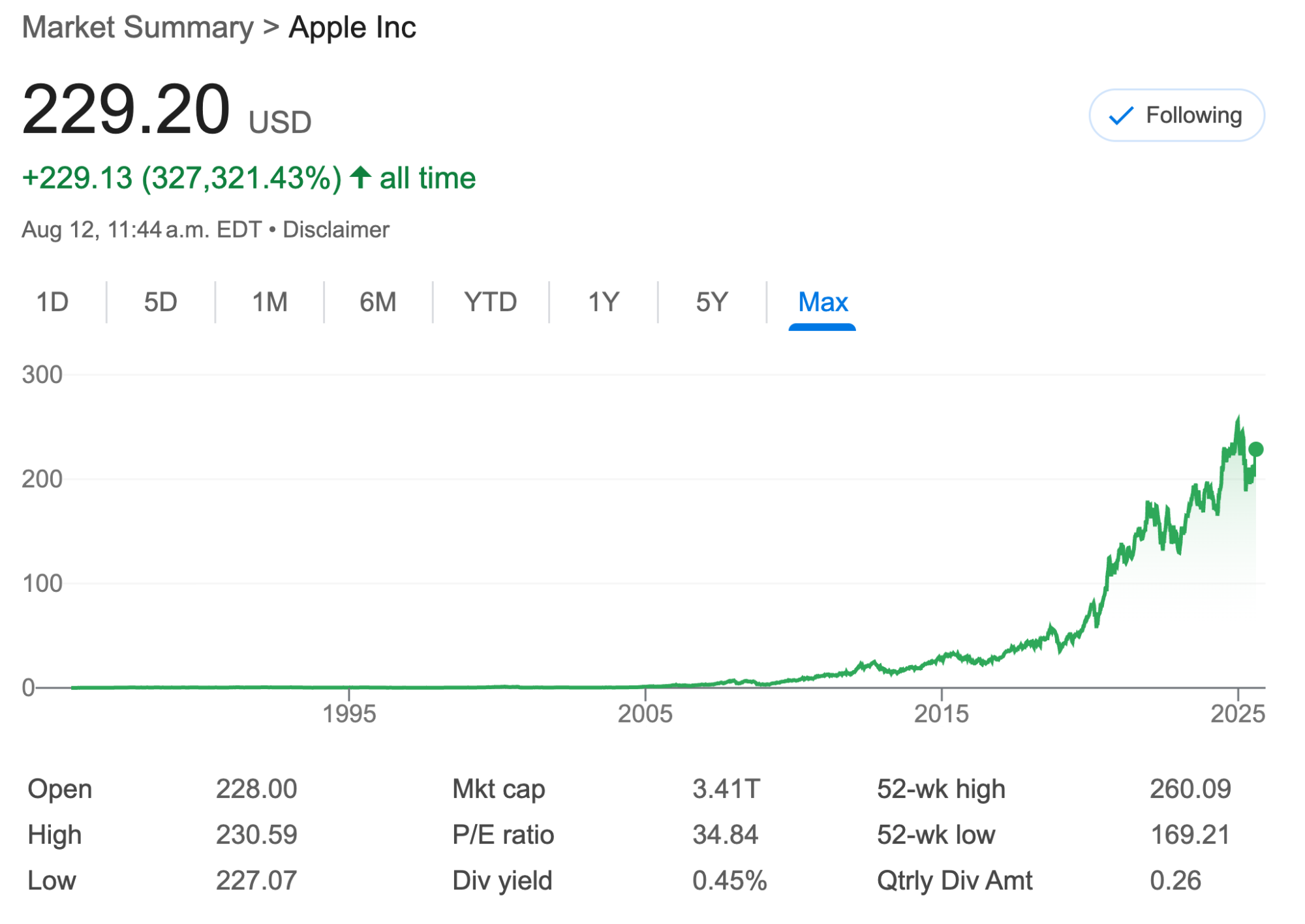Open the Disclaimer link

click(x=335, y=229)
